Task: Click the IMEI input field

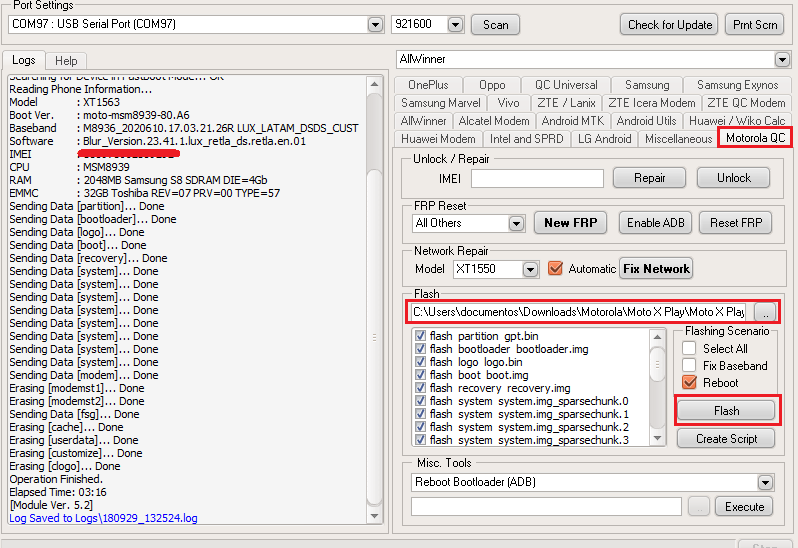Action: click(x=537, y=179)
